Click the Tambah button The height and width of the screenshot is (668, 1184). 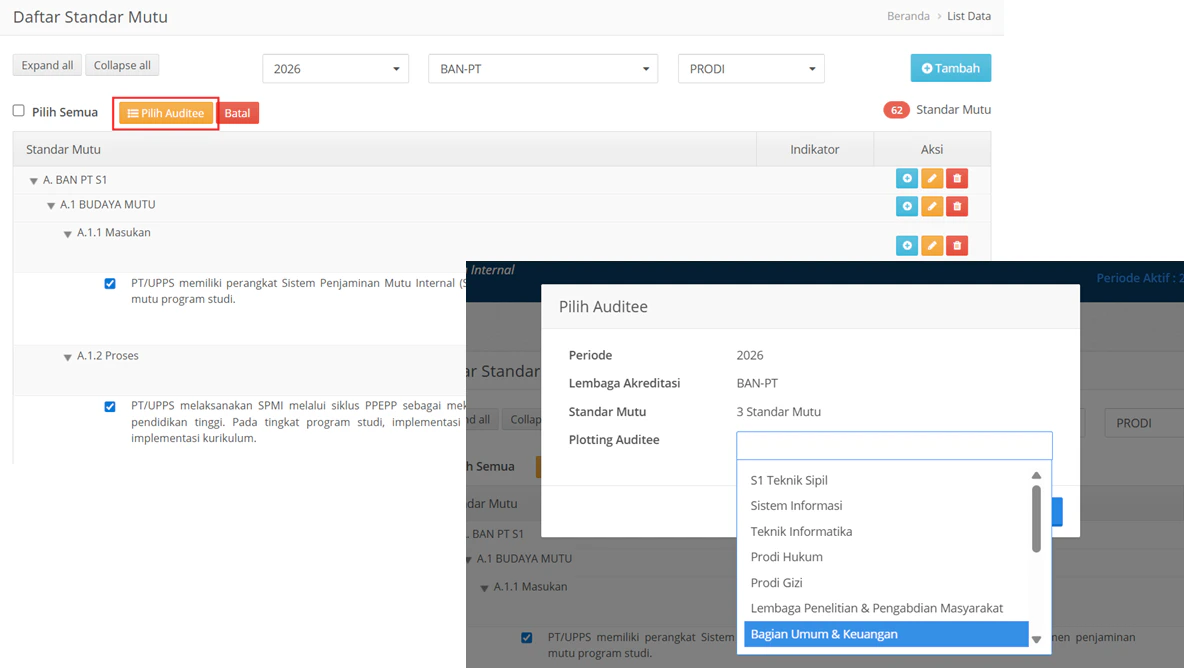coord(951,68)
